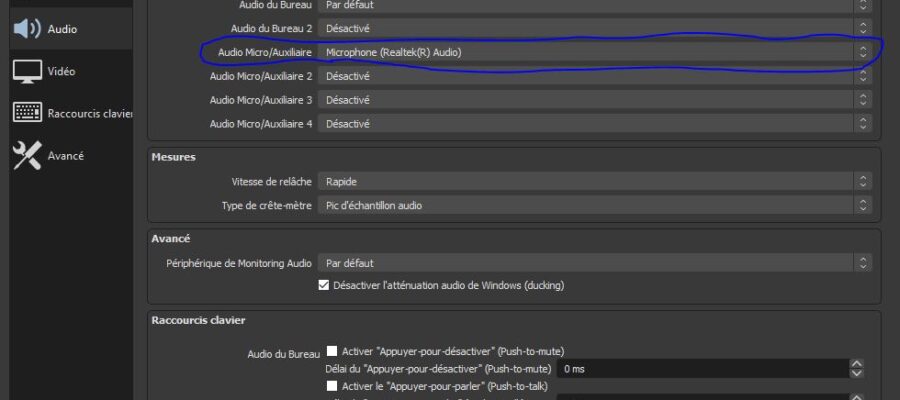Click the Audio Micro/Auxiliaire 3 label
Screen dimensions: 900x400
tap(261, 100)
